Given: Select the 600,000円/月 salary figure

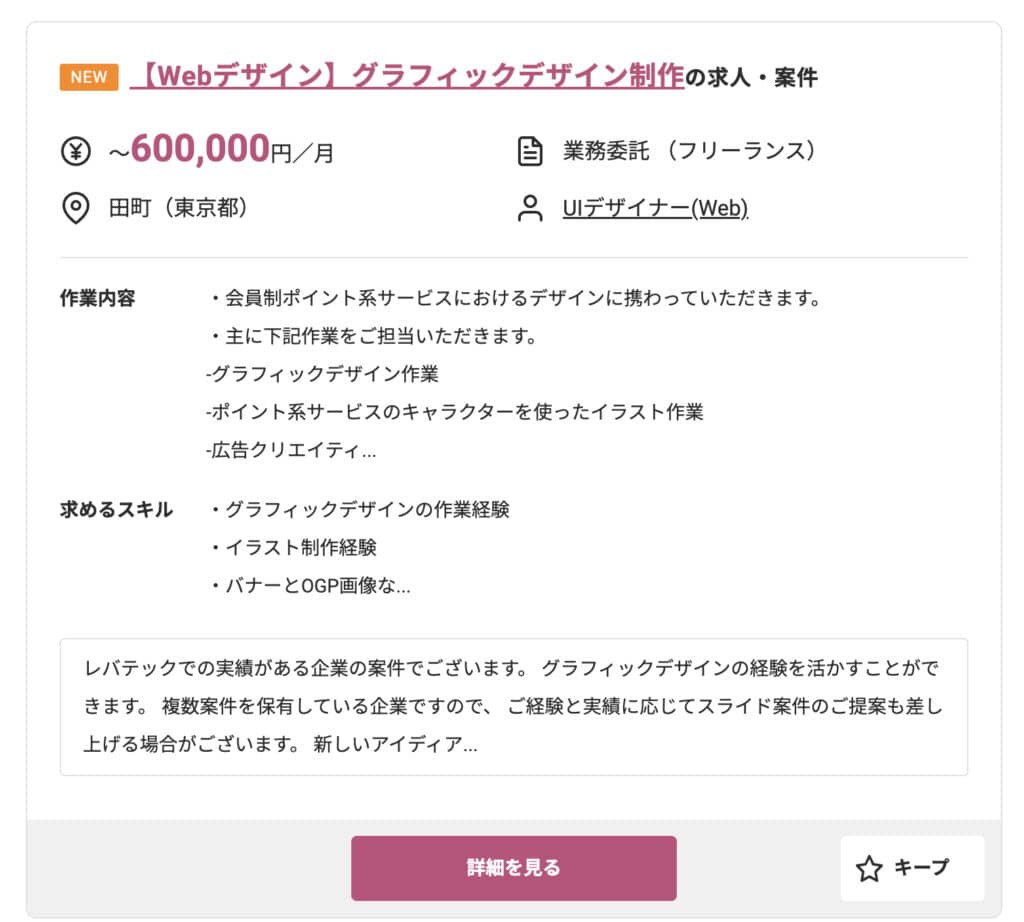Looking at the screenshot, I should (x=221, y=150).
